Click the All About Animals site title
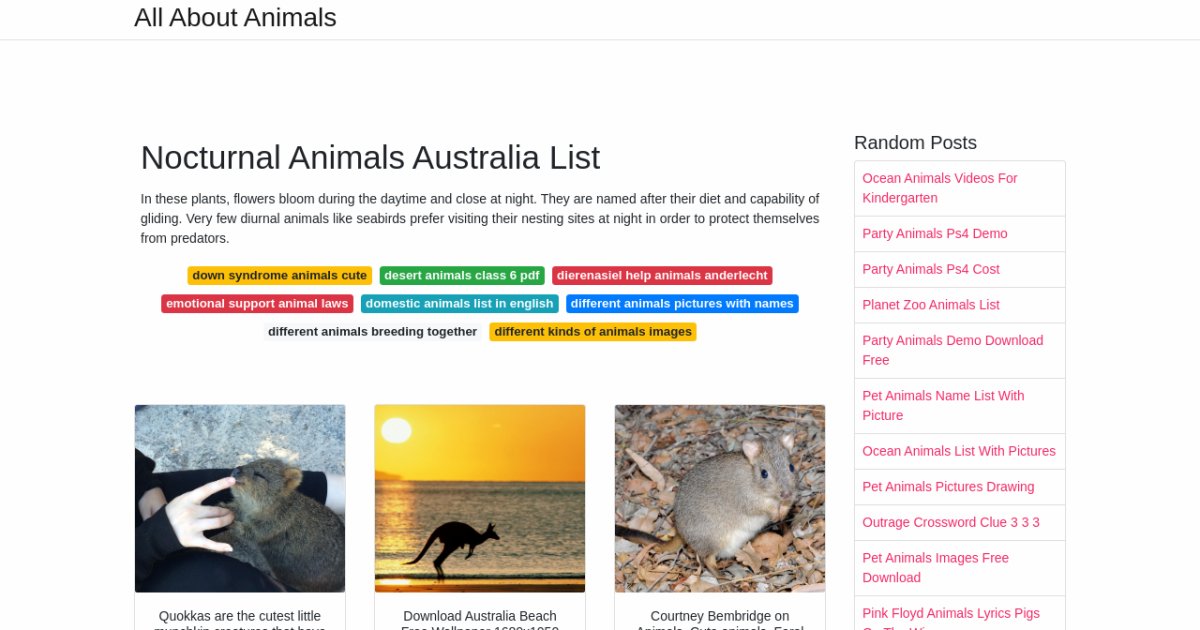This screenshot has height=630, width=1200. click(235, 18)
